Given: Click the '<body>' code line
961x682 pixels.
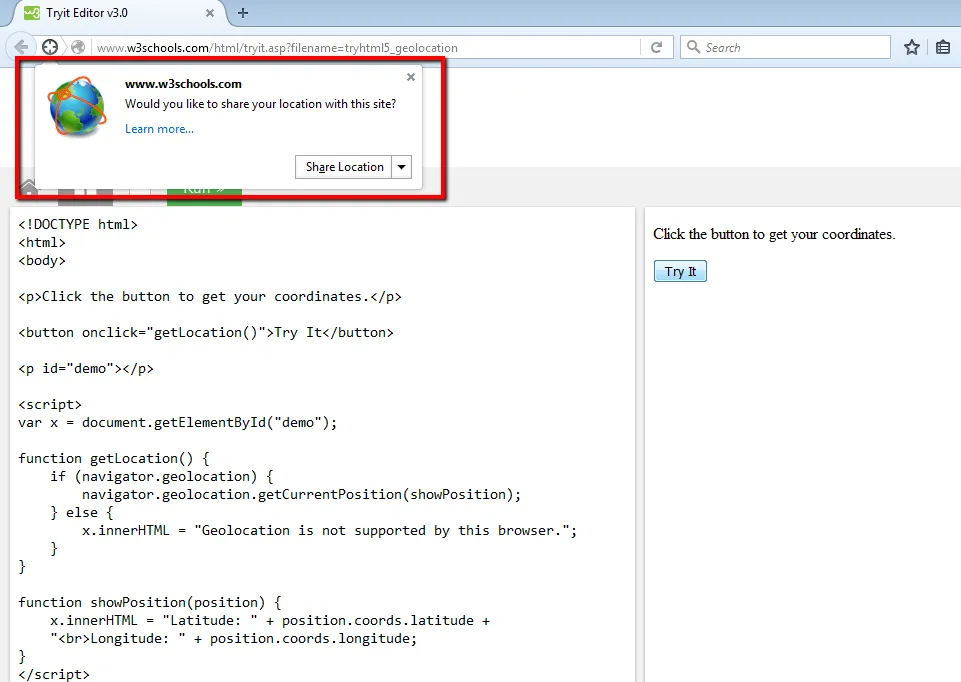Looking at the screenshot, I should click(42, 261).
